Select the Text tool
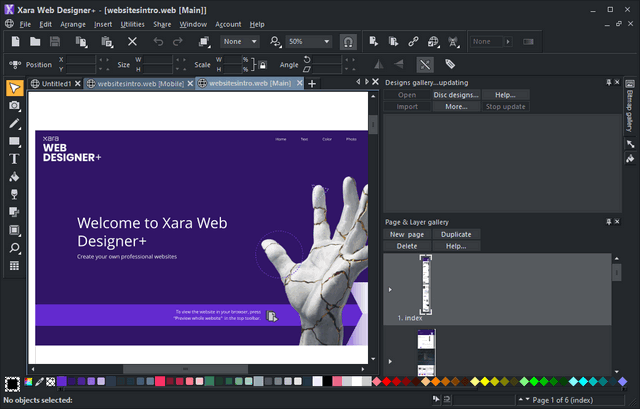Viewport: 640px width, 409px height. pos(14,159)
